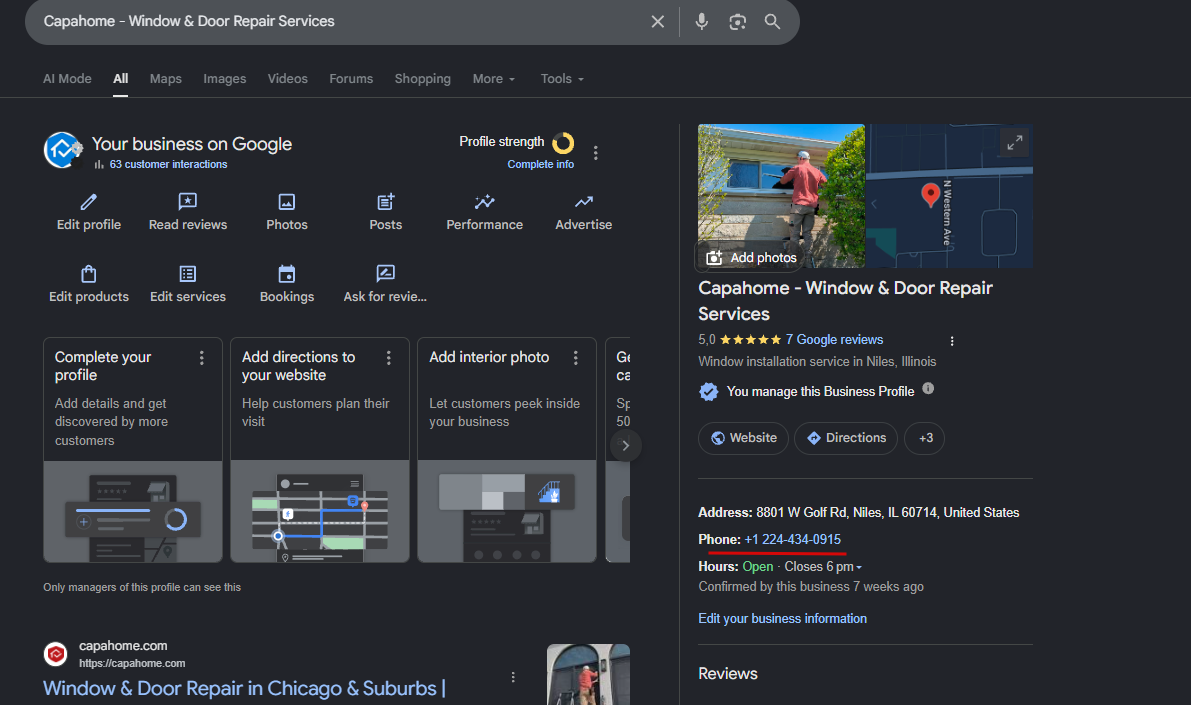Open Read reviews star icon
1191x705 pixels.
[x=188, y=201]
